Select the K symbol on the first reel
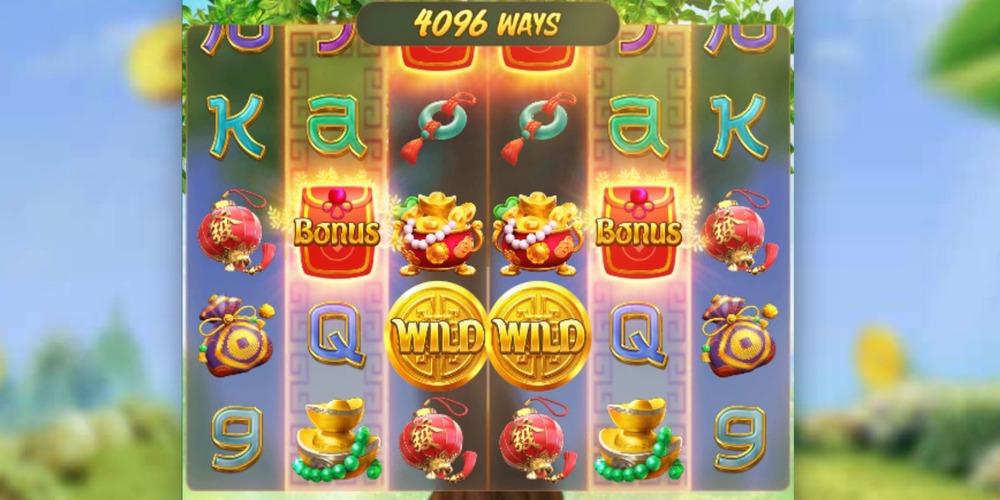The width and height of the screenshot is (1000, 500). 235,126
